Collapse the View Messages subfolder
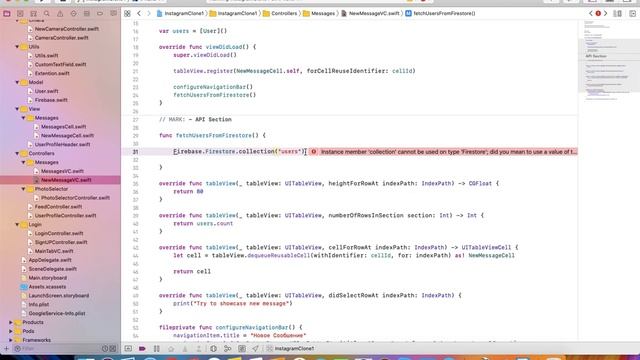640x360 pixels. [x=23, y=118]
